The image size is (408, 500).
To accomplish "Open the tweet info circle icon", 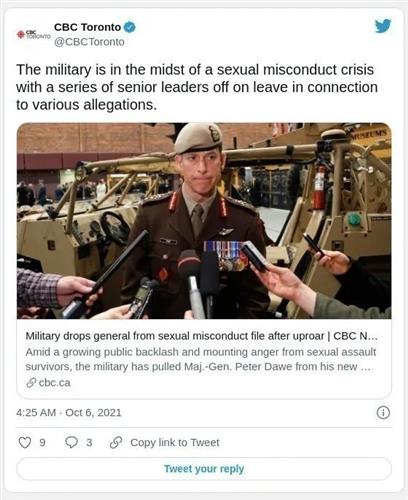I will click(x=383, y=413).
